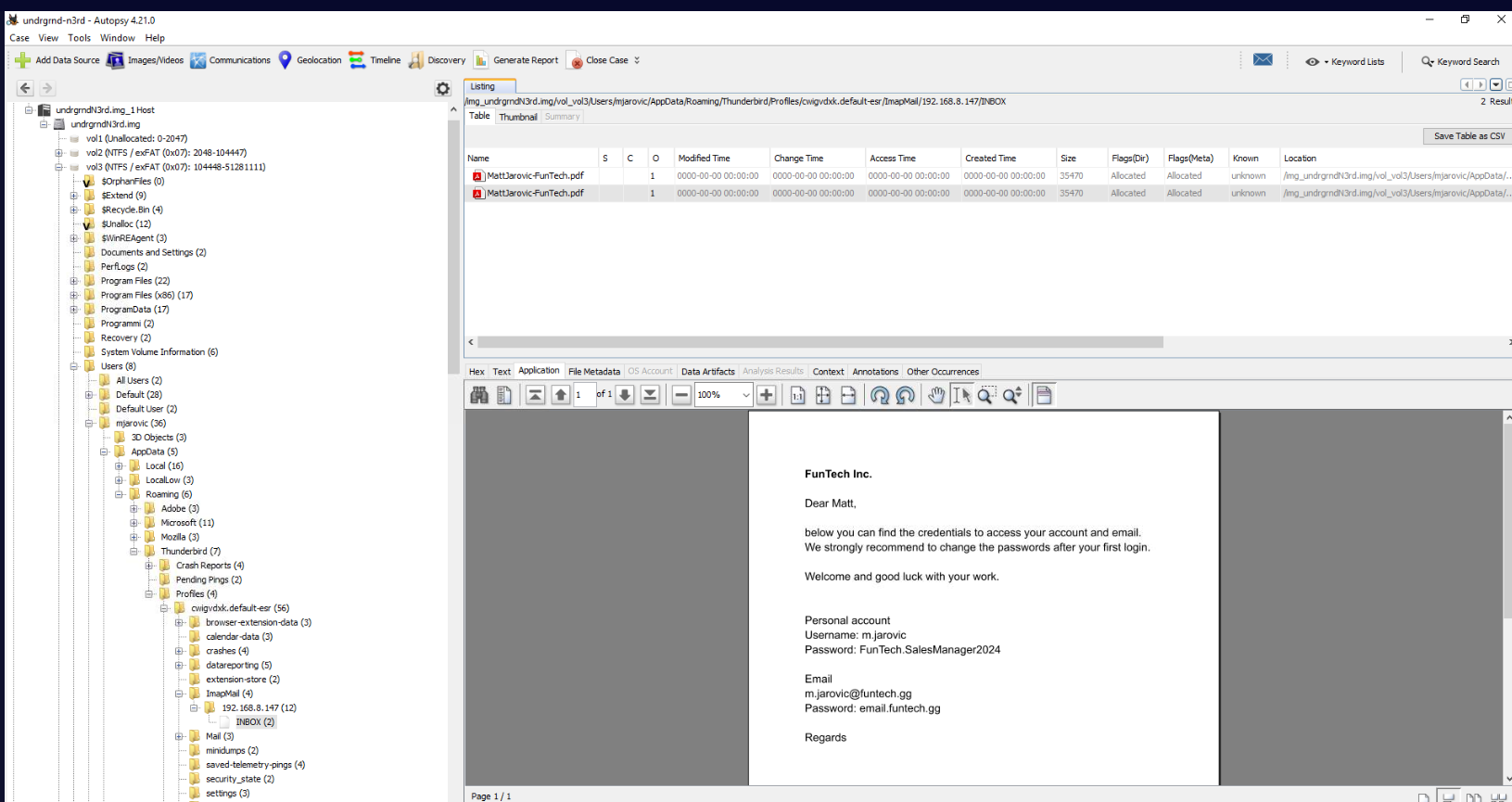This screenshot has width=1512, height=802.
Task: Open the Keyword Search dropdown
Action: point(1460,62)
